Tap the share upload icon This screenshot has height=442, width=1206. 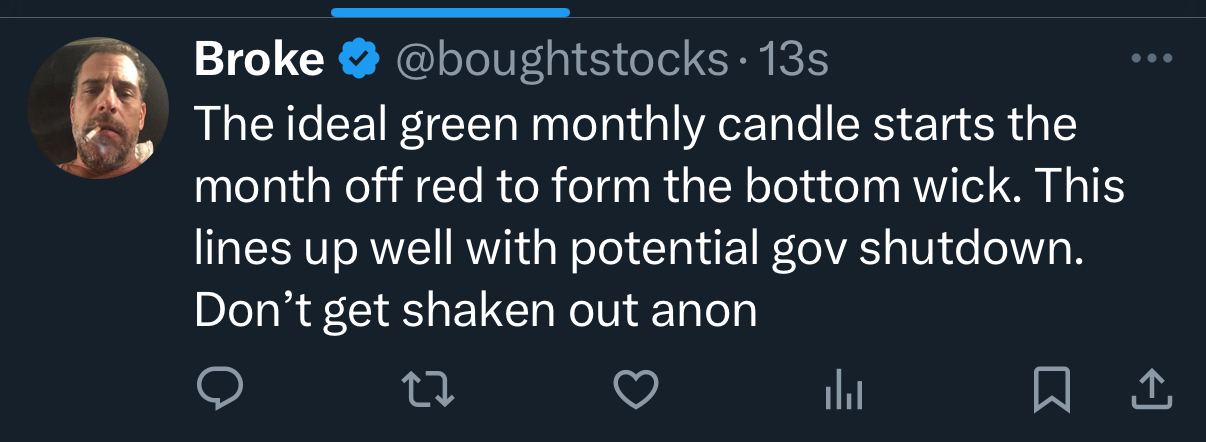click(x=1153, y=391)
